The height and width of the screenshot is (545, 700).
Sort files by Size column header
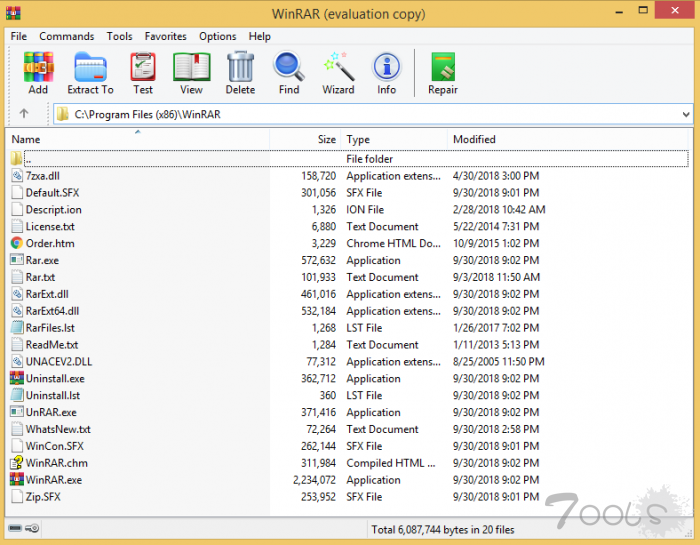(326, 140)
